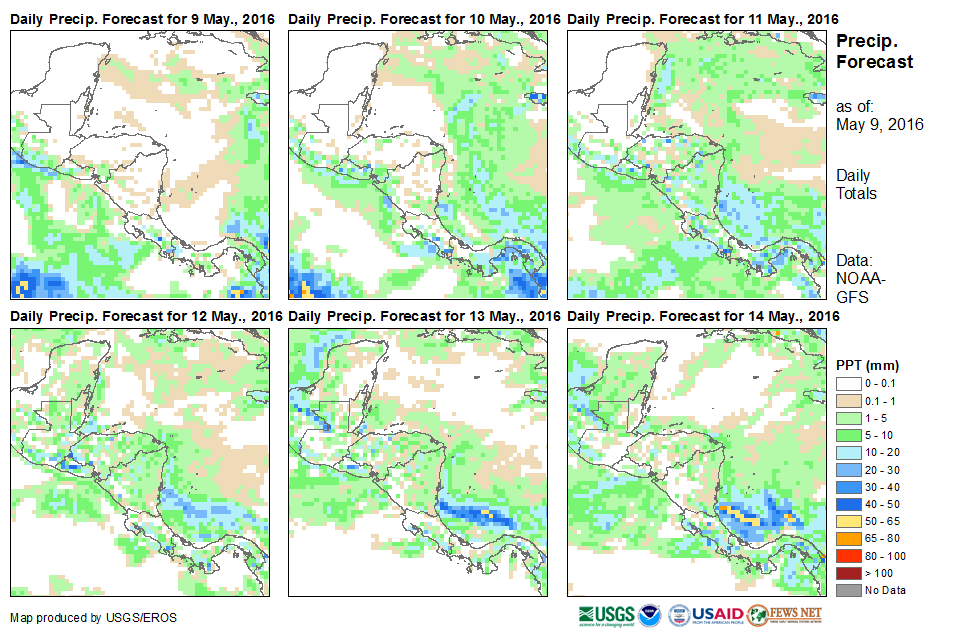This screenshot has height=635, width=970.
Task: Click the 80 - 100 mm legend swatch
Action: [849, 555]
